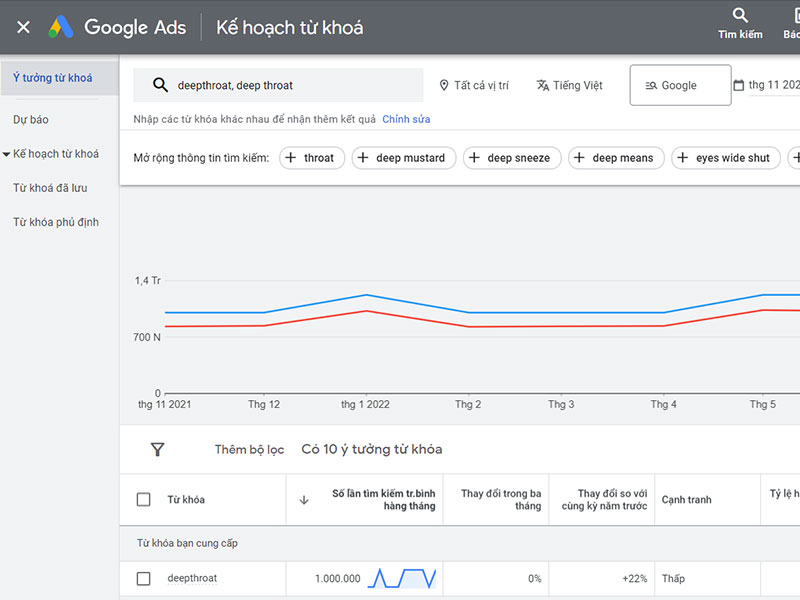
Task: Add the 'deep mustard' suggestion chip
Action: click(404, 158)
